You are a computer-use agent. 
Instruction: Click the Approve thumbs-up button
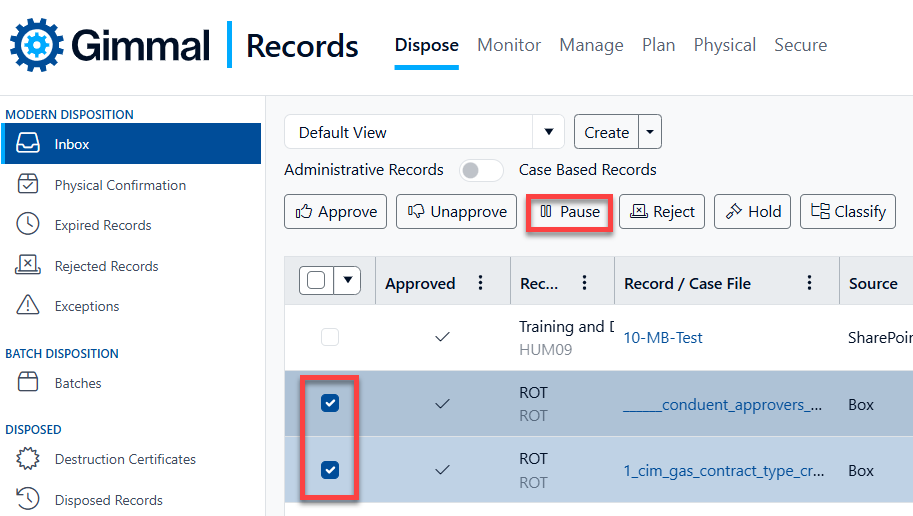(x=336, y=212)
